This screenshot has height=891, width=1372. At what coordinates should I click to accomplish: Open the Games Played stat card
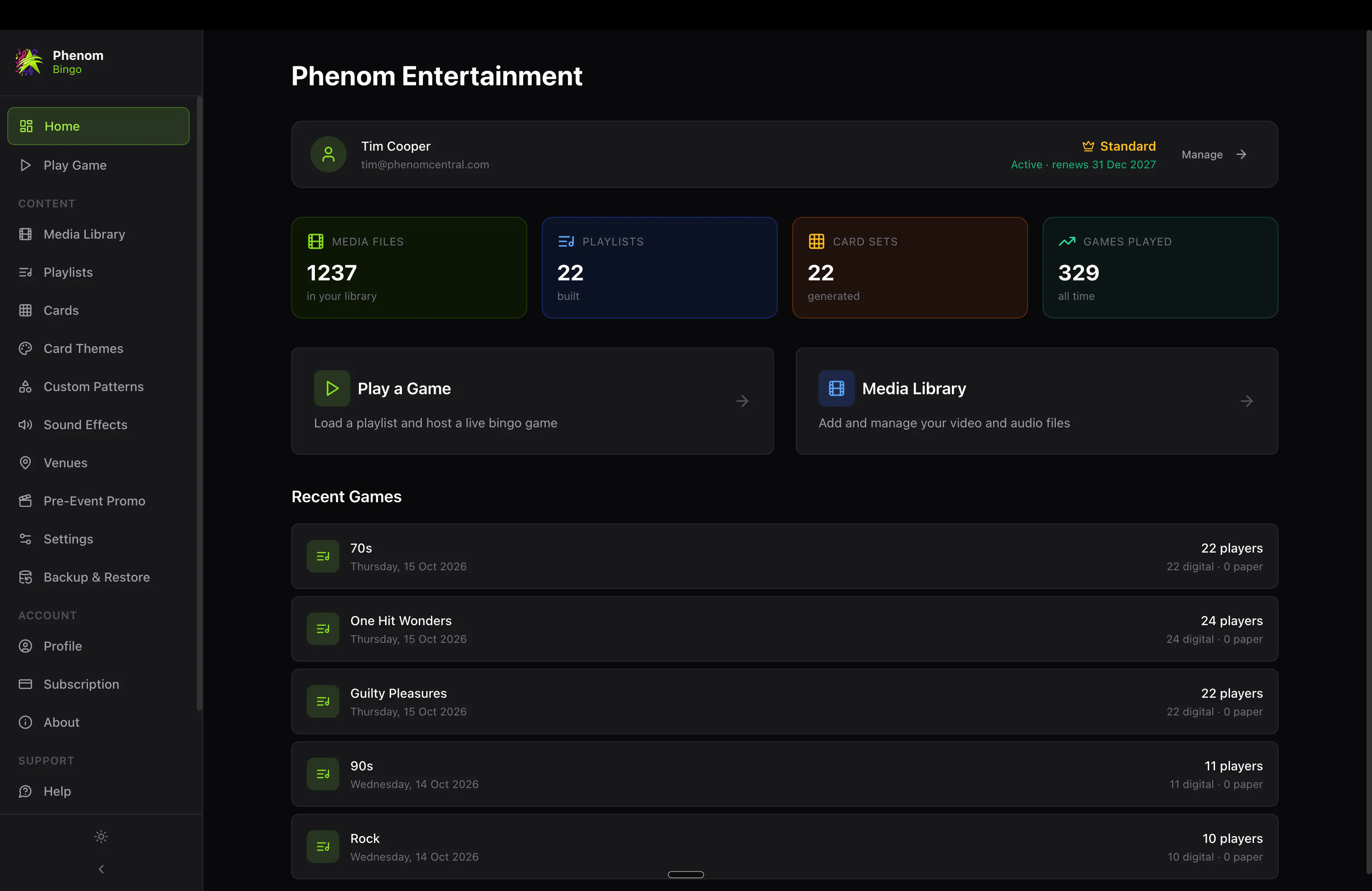coord(1160,267)
